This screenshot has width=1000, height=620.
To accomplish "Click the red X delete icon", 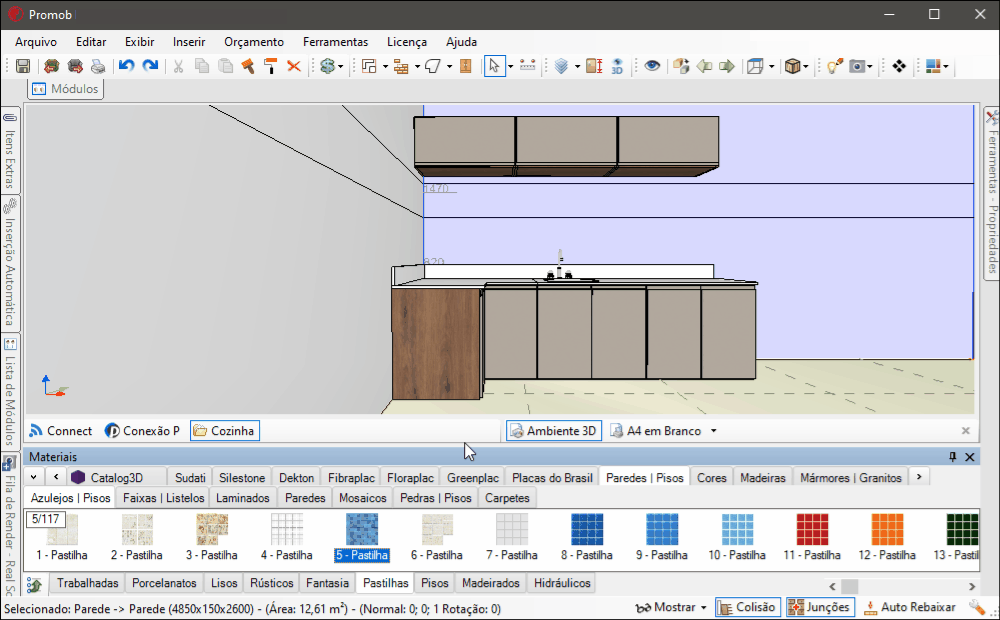I will point(294,66).
